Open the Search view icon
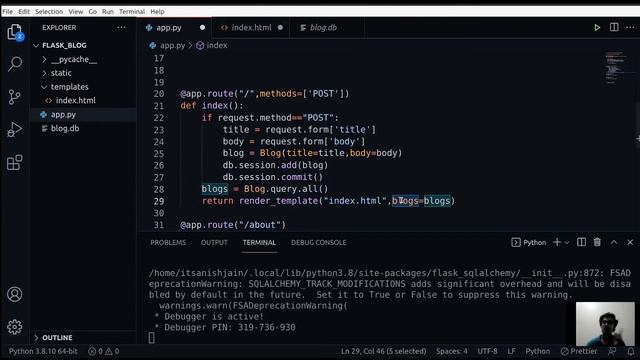The height and width of the screenshot is (360, 640). coord(15,64)
